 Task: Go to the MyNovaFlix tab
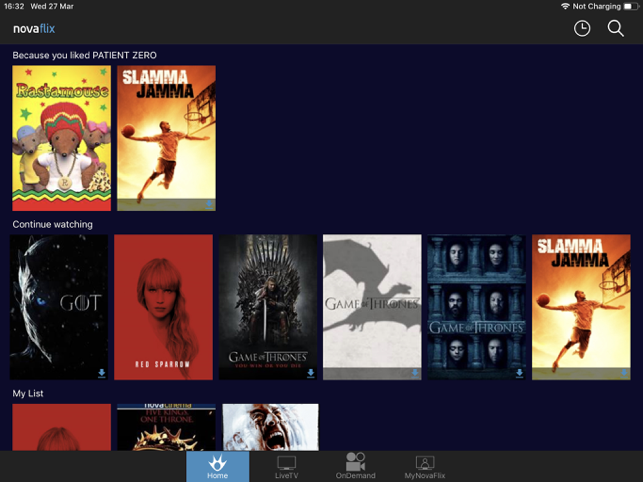pyautogui.click(x=424, y=466)
